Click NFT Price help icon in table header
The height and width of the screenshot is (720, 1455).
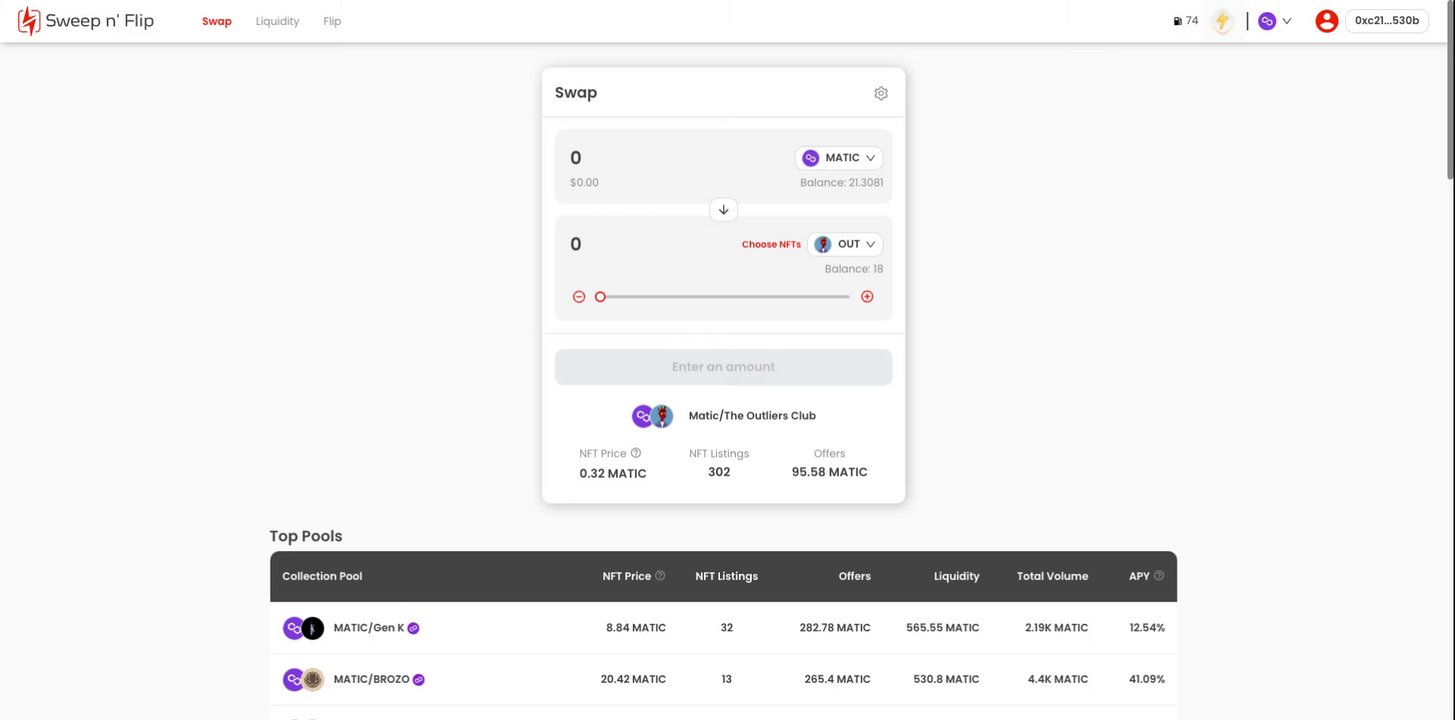click(660, 576)
